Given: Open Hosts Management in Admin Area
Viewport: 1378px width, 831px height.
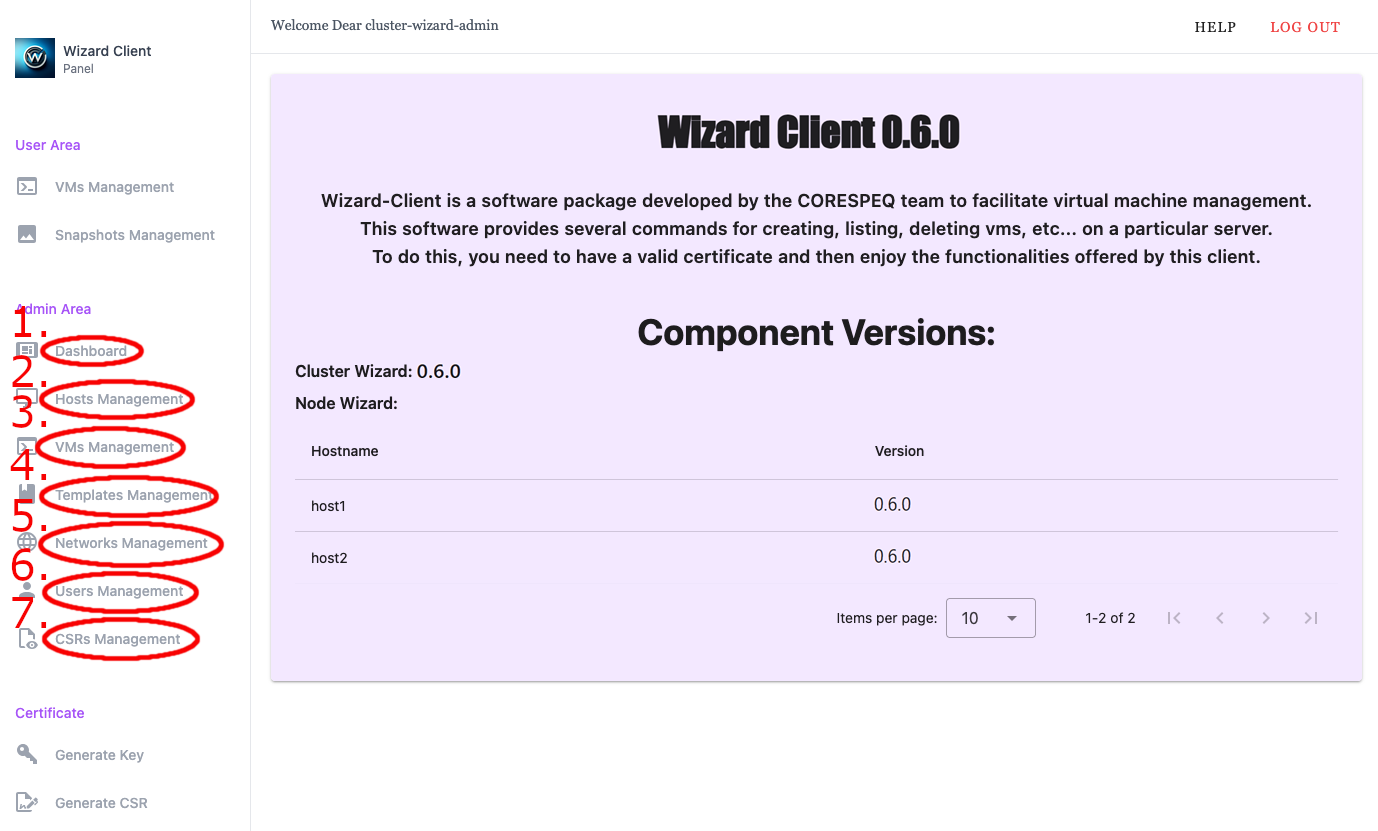Looking at the screenshot, I should click(x=119, y=399).
